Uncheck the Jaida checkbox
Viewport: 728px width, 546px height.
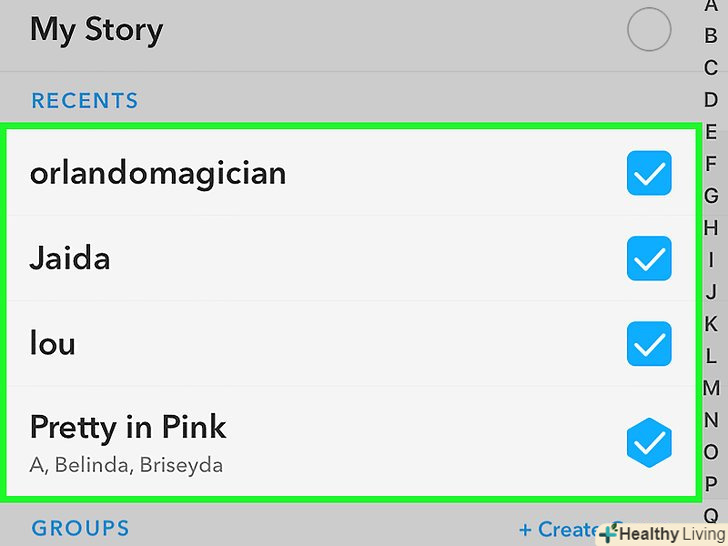coord(649,259)
